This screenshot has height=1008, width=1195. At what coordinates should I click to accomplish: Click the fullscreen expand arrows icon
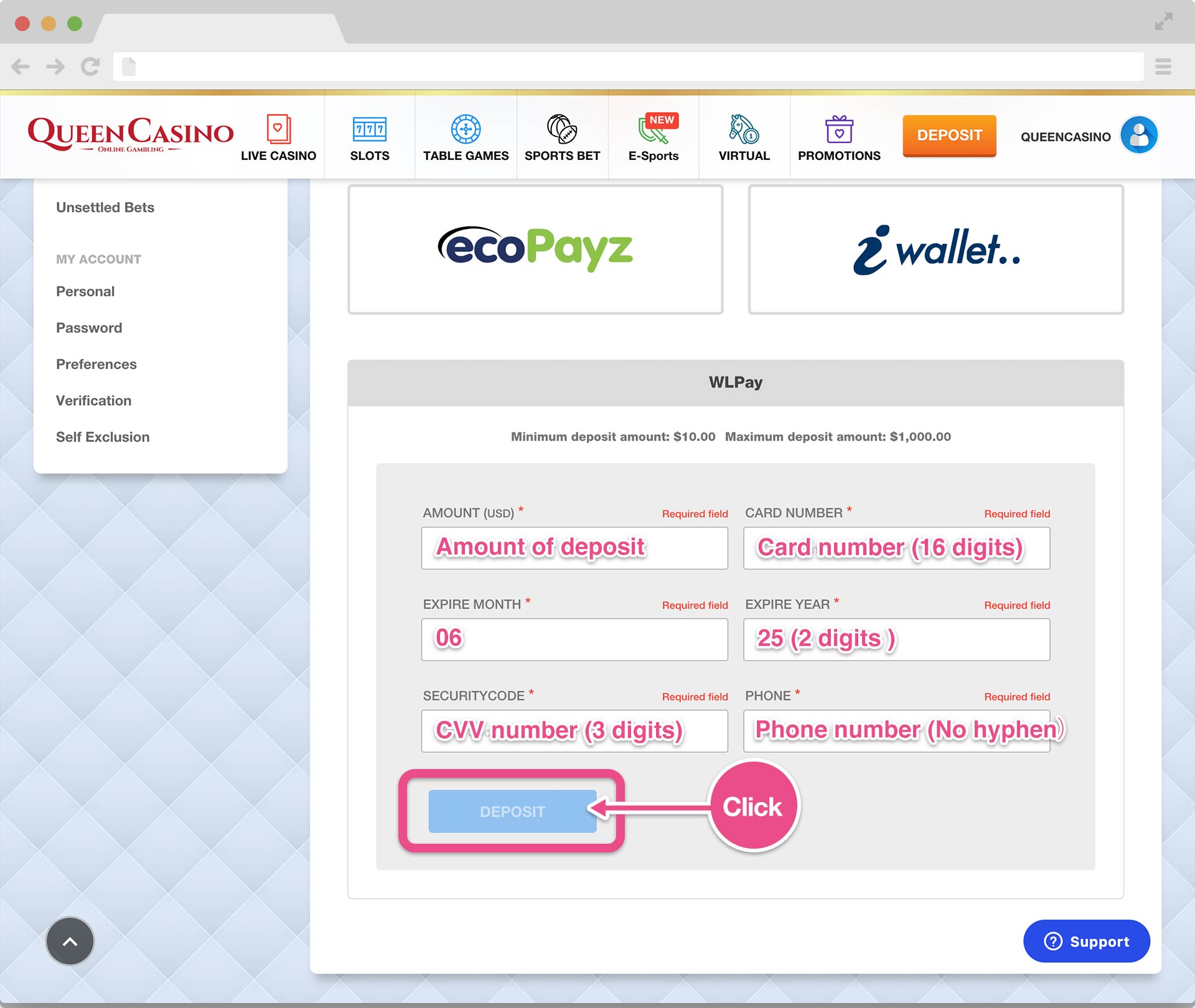(1163, 21)
